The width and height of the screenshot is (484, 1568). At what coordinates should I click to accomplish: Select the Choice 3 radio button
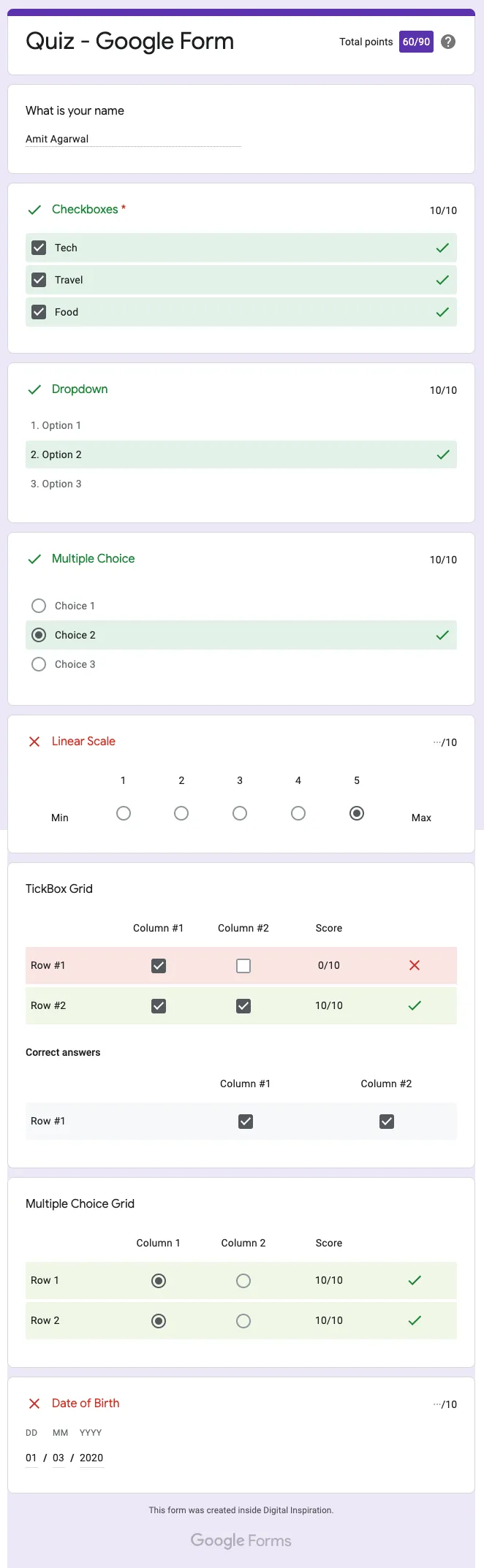(x=38, y=663)
